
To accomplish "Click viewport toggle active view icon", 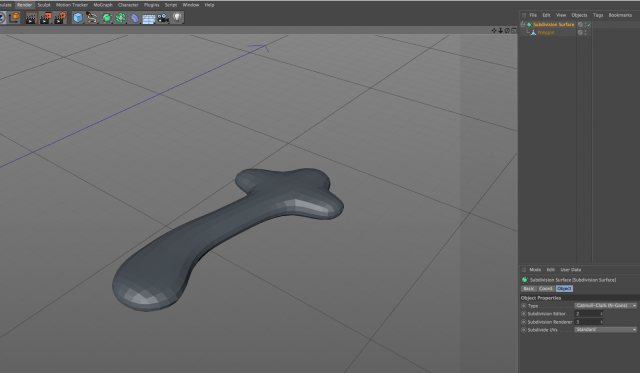I will click(x=513, y=31).
